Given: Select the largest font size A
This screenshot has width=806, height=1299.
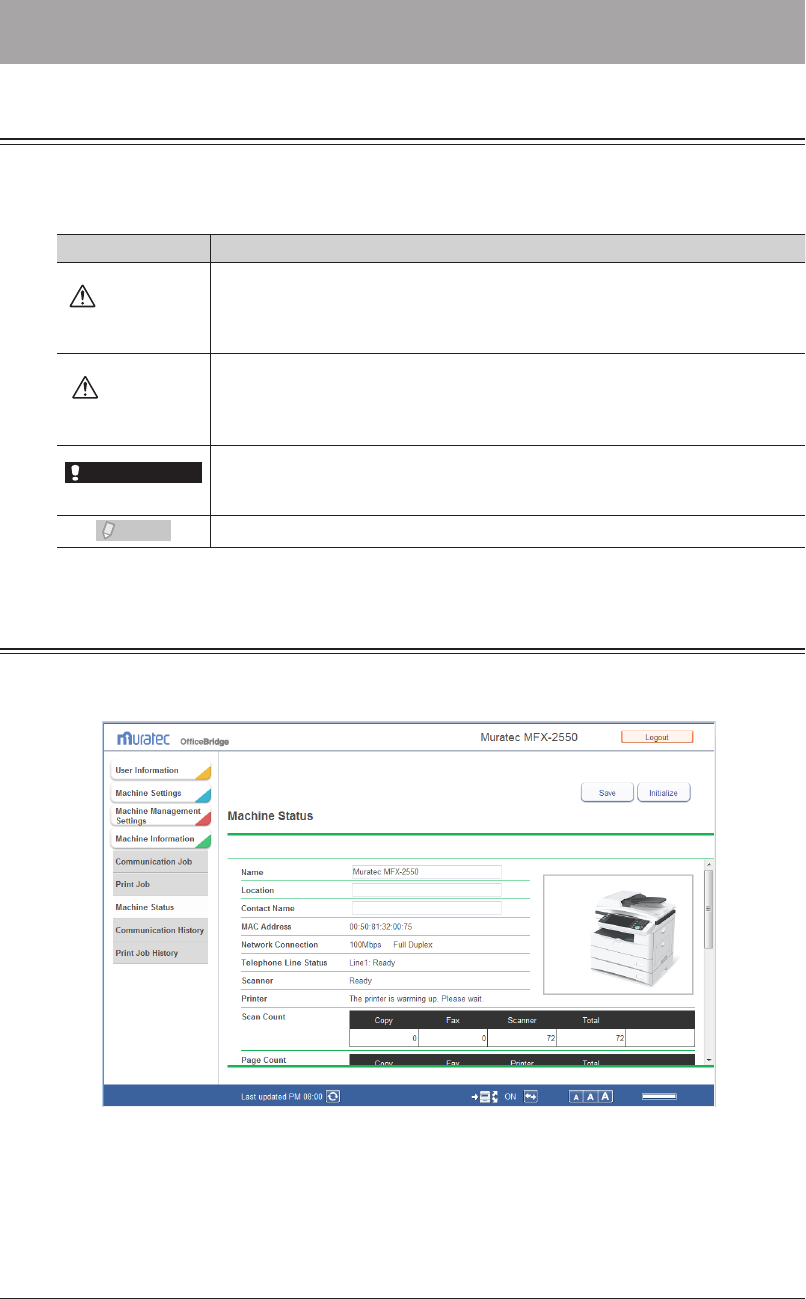Looking at the screenshot, I should [605, 1096].
